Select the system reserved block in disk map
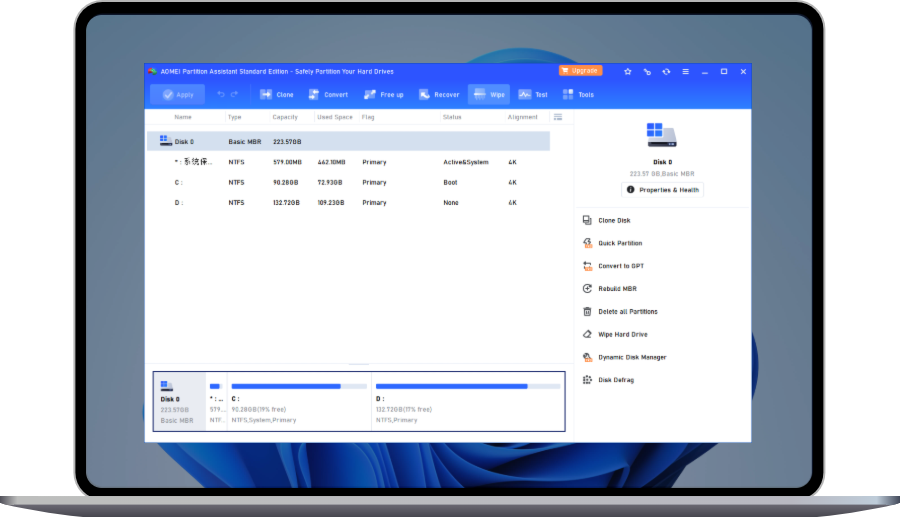This screenshot has width=900, height=517. click(216, 402)
